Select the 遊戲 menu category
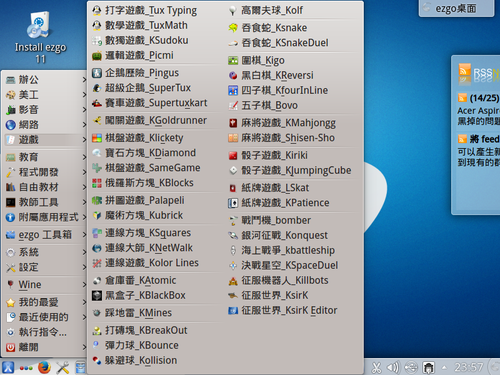Screen dimensions: 500x375 45,140
